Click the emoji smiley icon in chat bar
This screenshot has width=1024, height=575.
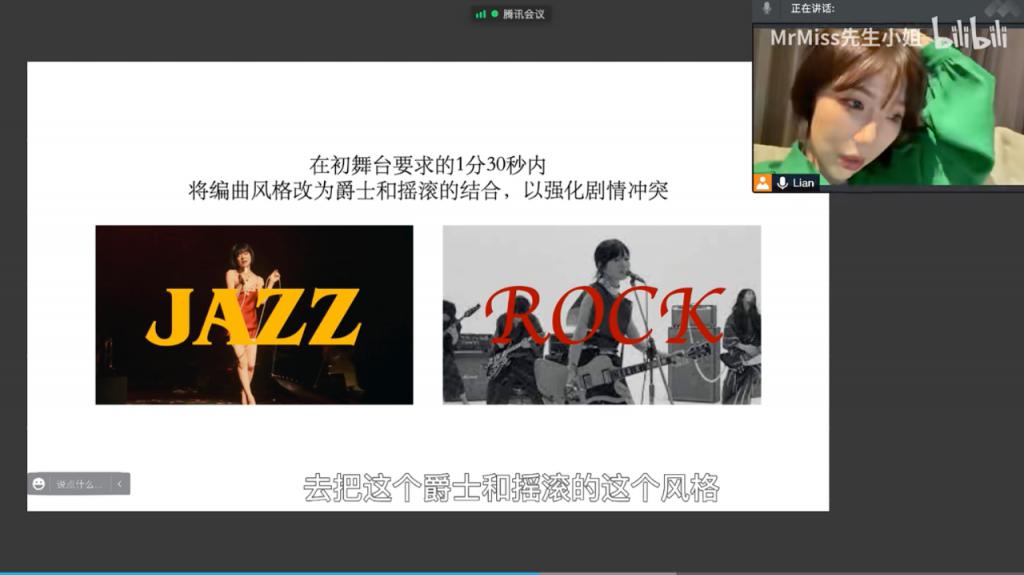click(x=39, y=484)
